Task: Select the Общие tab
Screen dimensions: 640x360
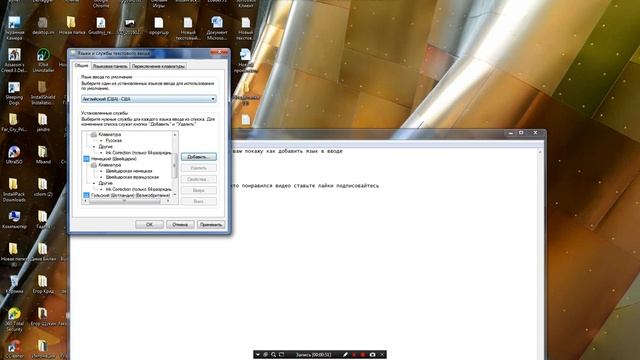Action: point(81,65)
